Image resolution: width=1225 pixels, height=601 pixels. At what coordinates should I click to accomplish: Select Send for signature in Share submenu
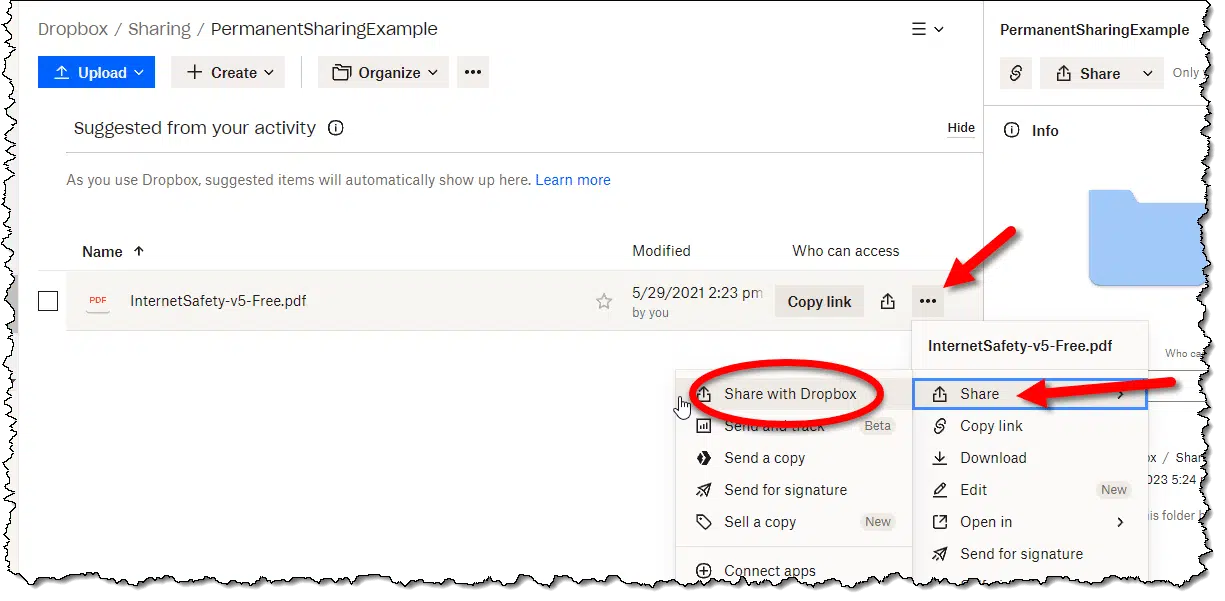[793, 490]
